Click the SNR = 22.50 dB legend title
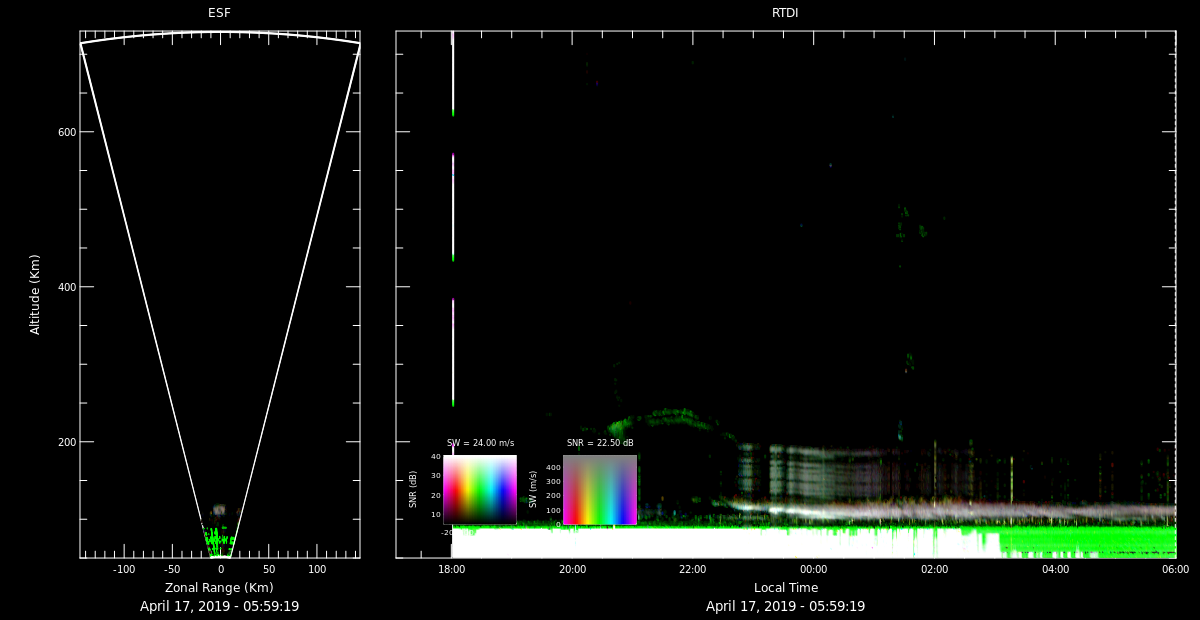This screenshot has height=620, width=1200. [x=600, y=443]
